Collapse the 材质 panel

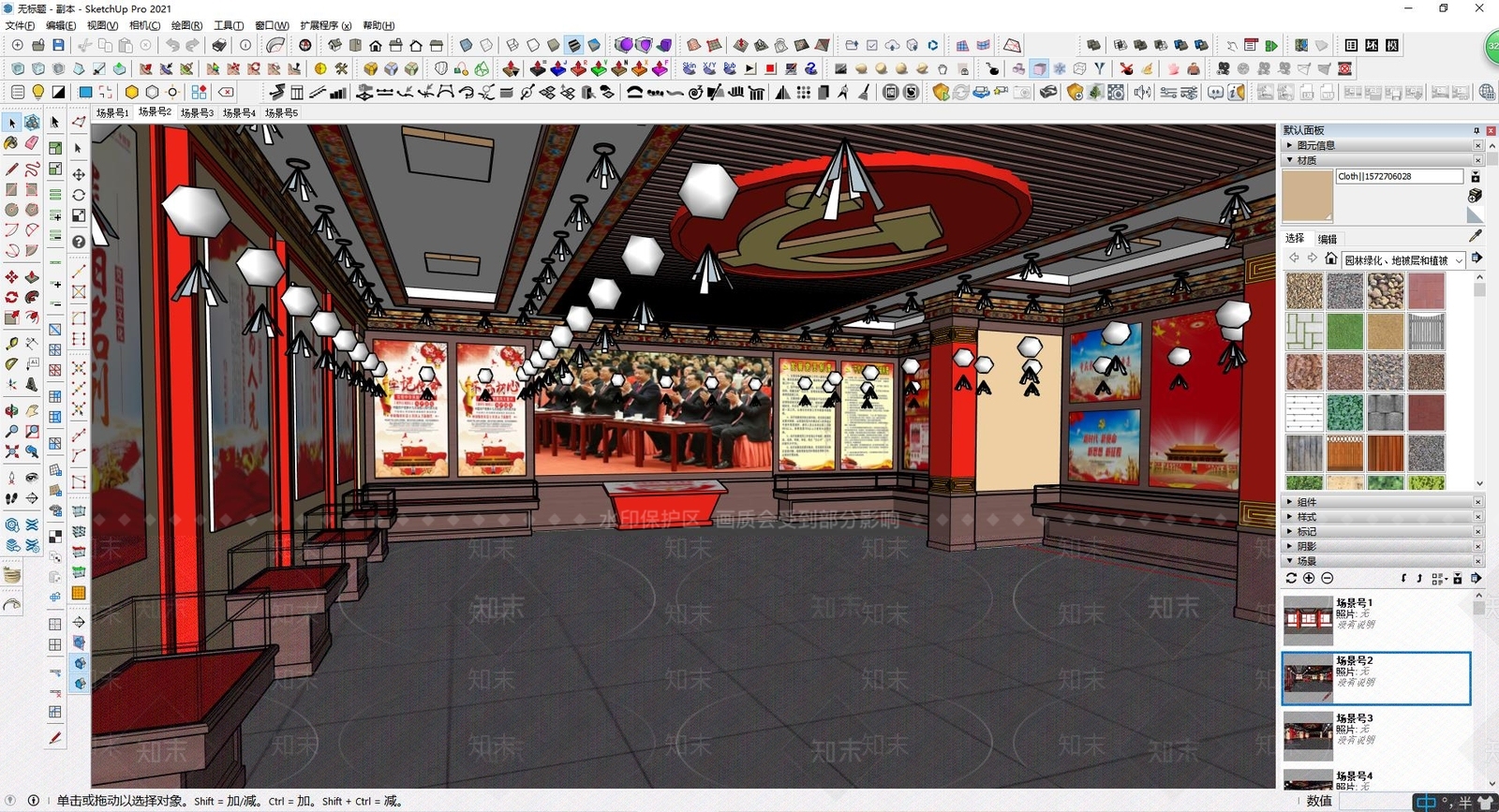(1381, 160)
